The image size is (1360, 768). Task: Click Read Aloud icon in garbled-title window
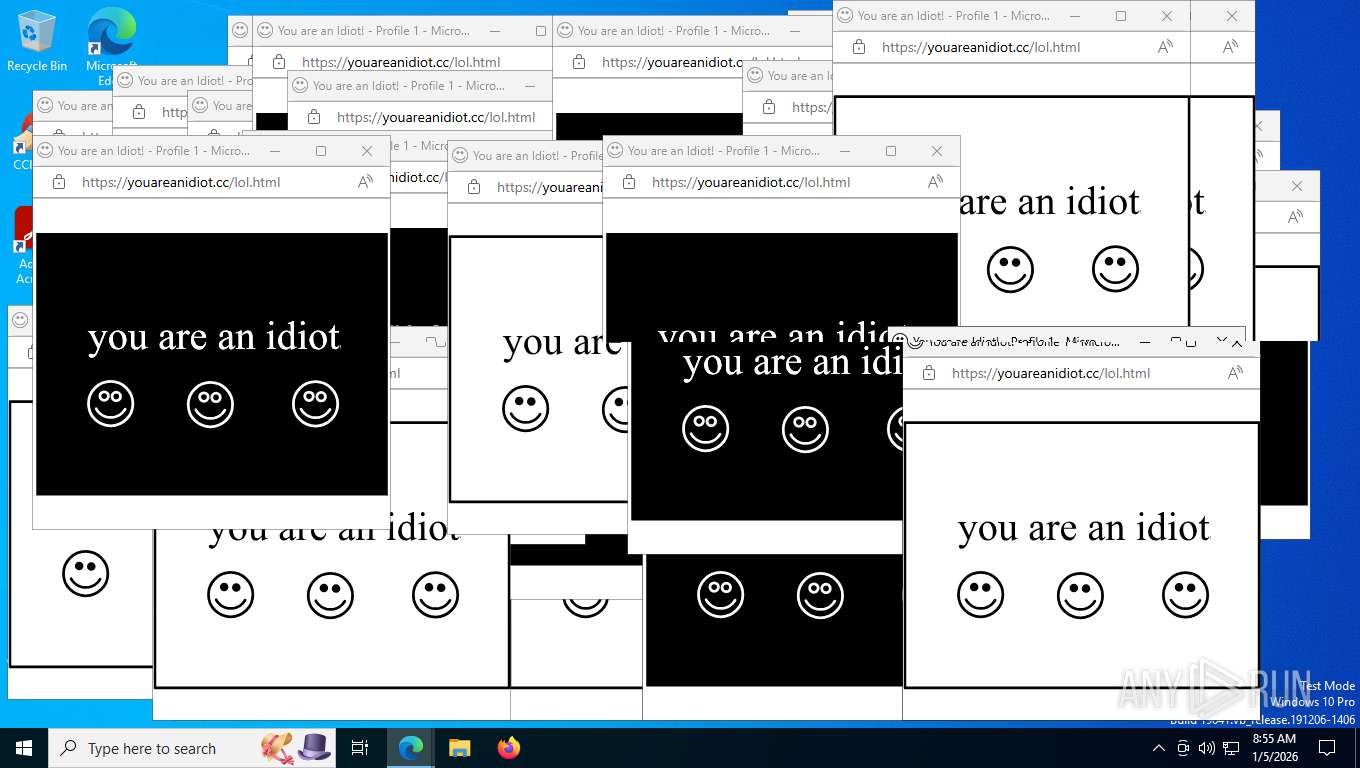1235,373
